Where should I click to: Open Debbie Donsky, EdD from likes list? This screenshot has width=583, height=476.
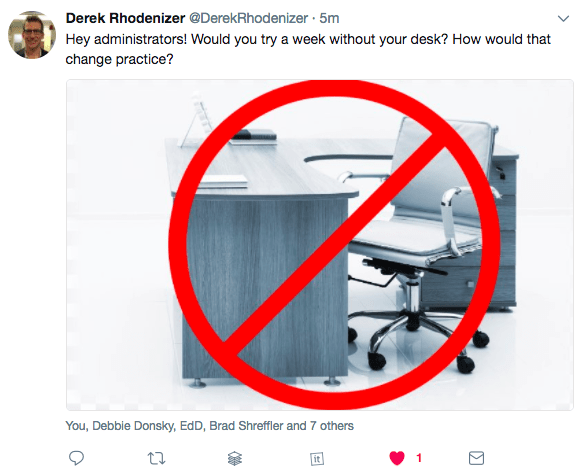tap(149, 426)
